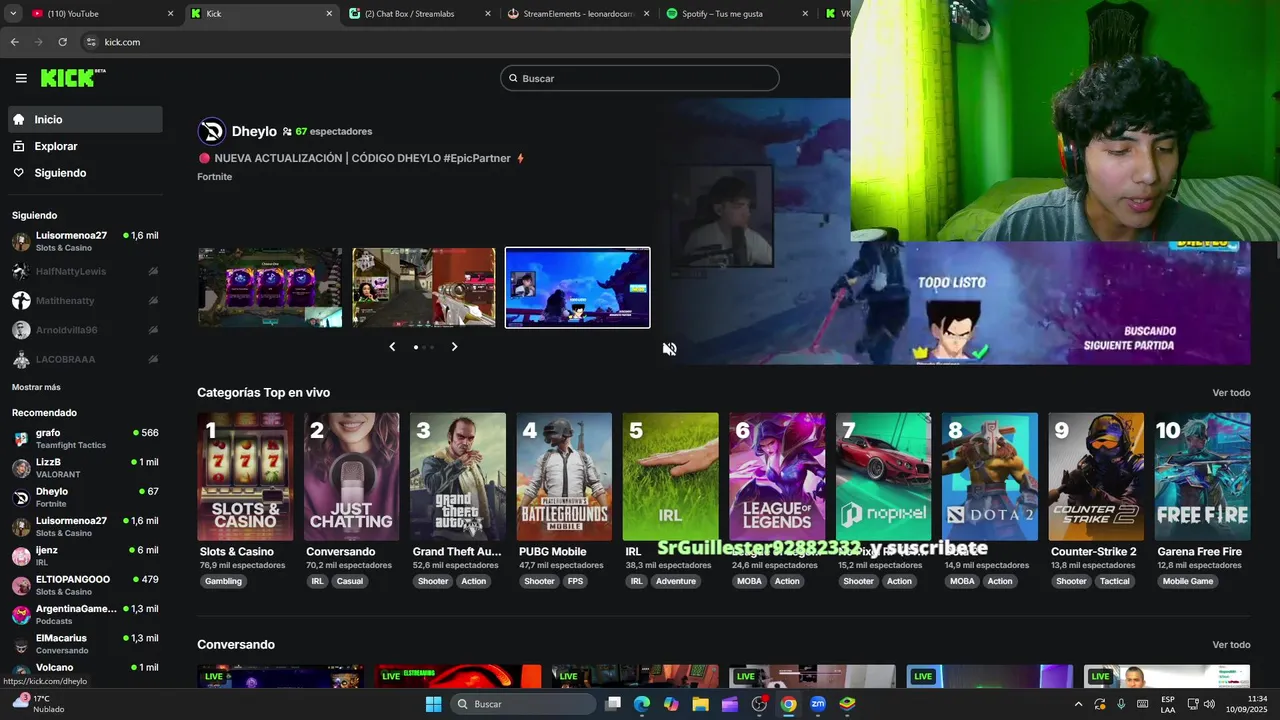This screenshot has height=720, width=1280.
Task: Click the Gambling tag under Slots & Casino
Action: tap(223, 581)
